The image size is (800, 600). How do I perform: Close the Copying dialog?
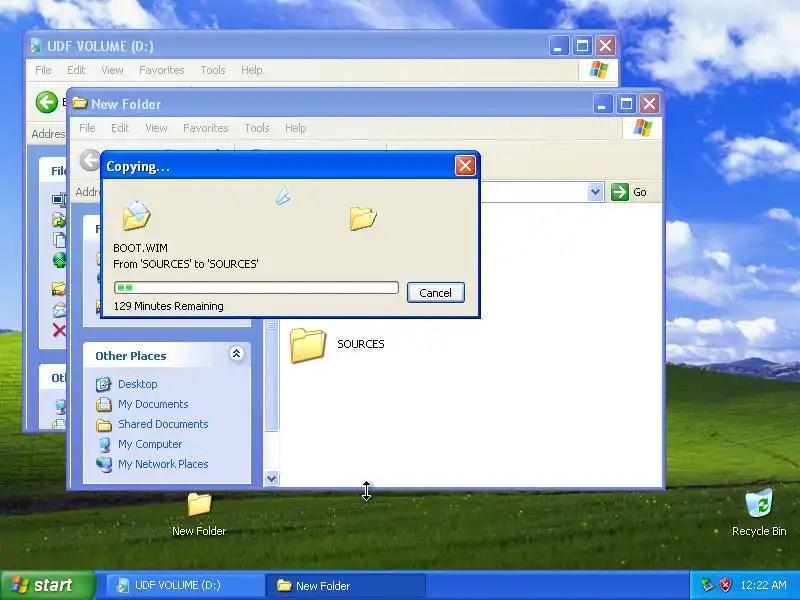(x=465, y=166)
